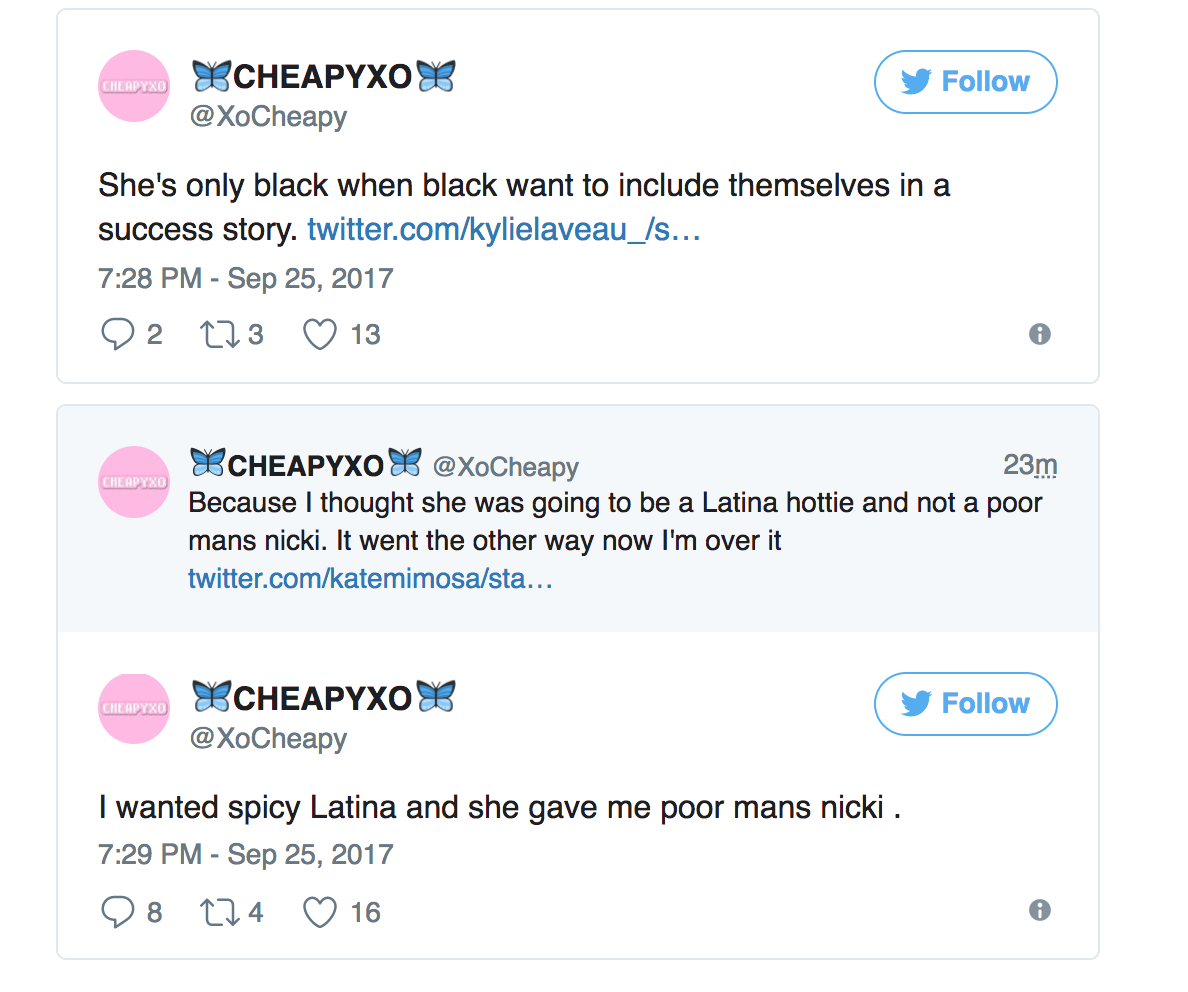This screenshot has height=992, width=1188.
Task: Reply to the 7:28 PM tweet
Action: pyautogui.click(x=117, y=334)
